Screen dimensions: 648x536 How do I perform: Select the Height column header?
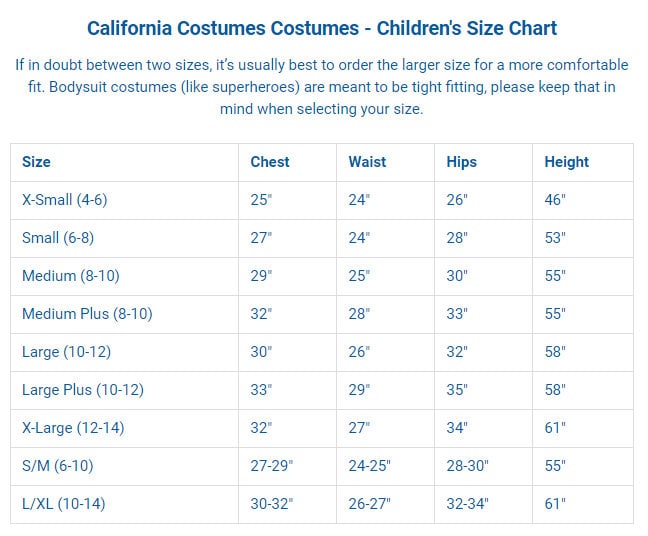pos(567,162)
